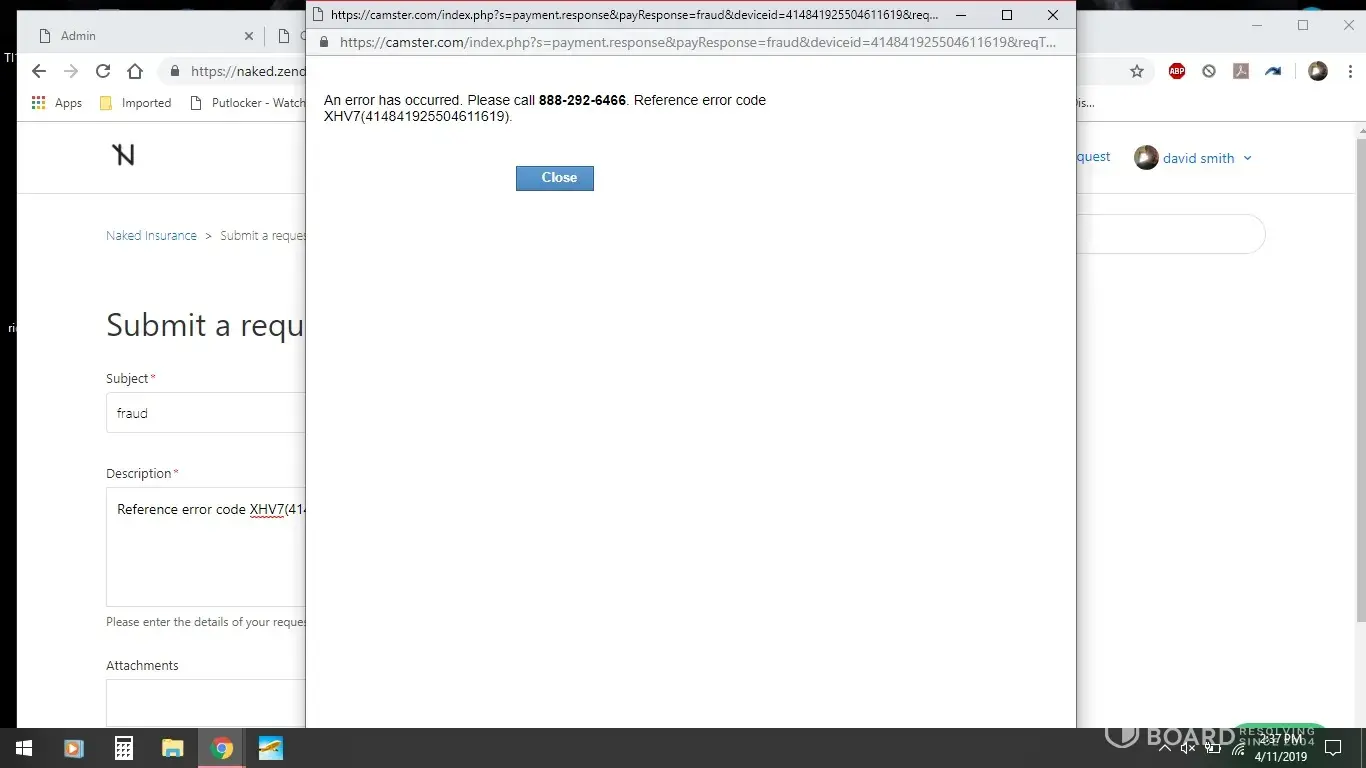Open the Putlocker bookmark
Screen dimensions: 1366x768
coord(248,103)
